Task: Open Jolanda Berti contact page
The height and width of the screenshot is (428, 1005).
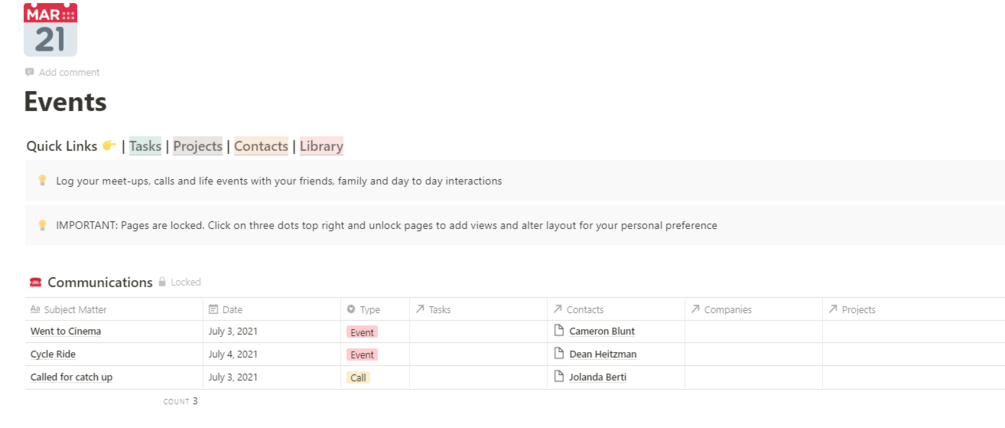Action: (x=597, y=377)
